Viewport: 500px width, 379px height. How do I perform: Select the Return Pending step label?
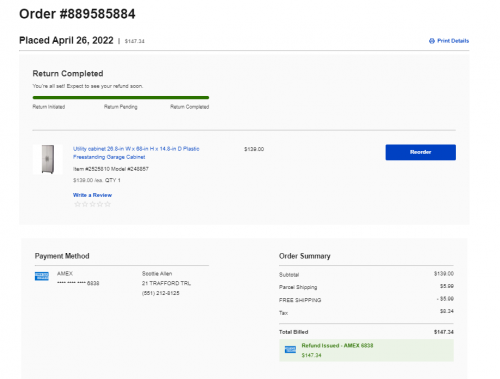(121, 107)
